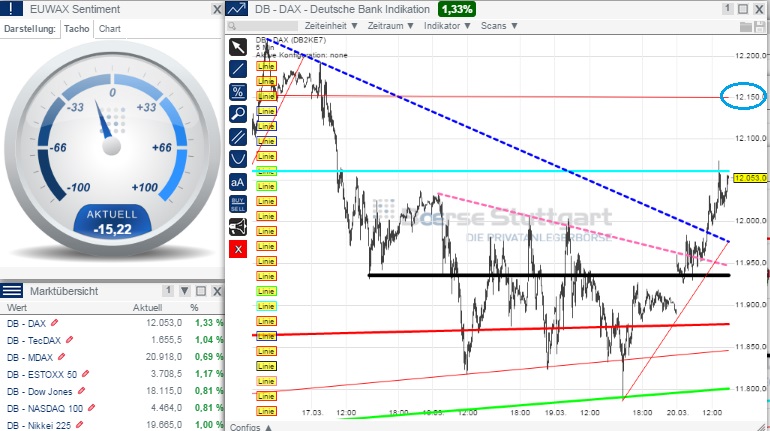Click the 18.115,0 value in Dow Jones row
This screenshot has height=431, width=770.
click(164, 391)
